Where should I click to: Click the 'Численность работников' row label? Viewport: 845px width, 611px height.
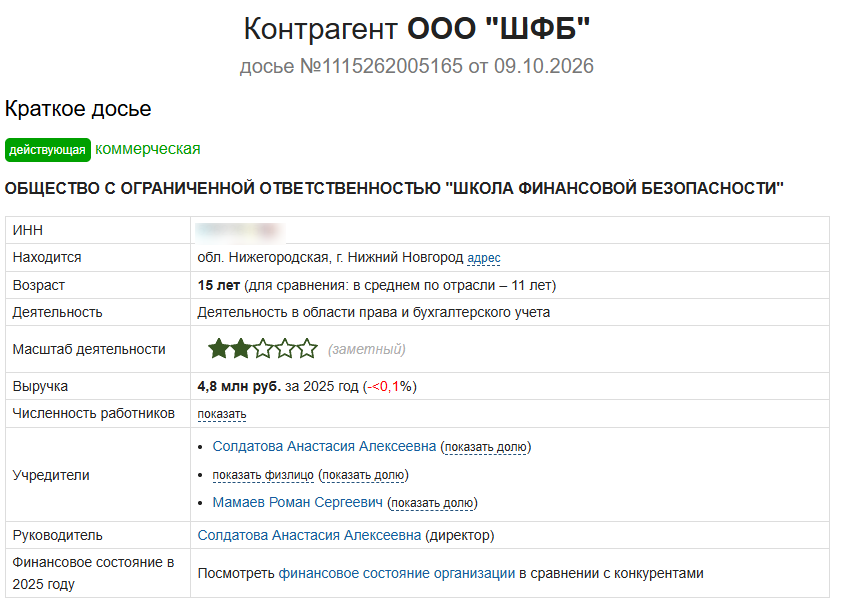(x=93, y=414)
